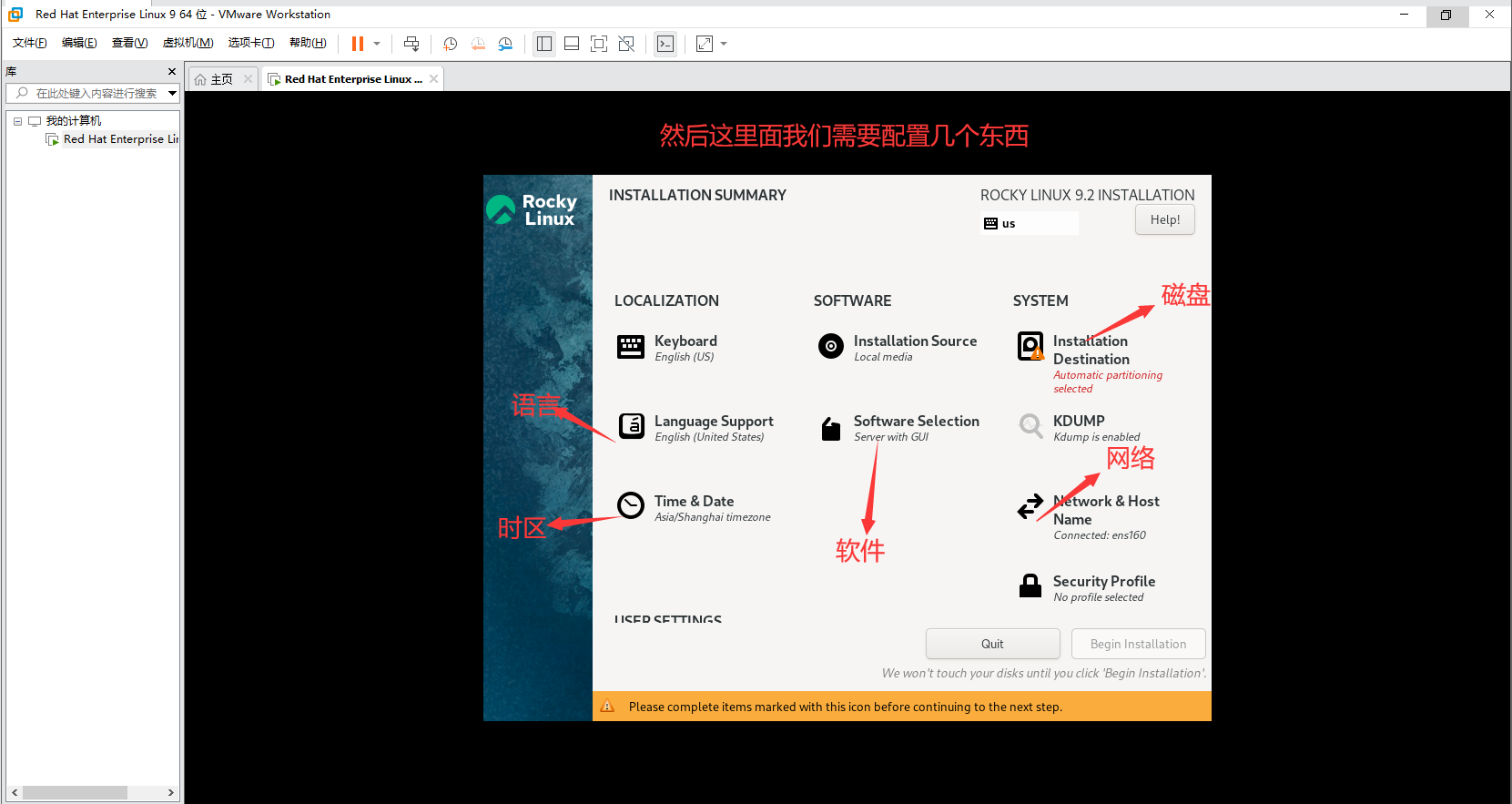The image size is (1512, 804).
Task: Click the Quit button
Action: coord(993,644)
